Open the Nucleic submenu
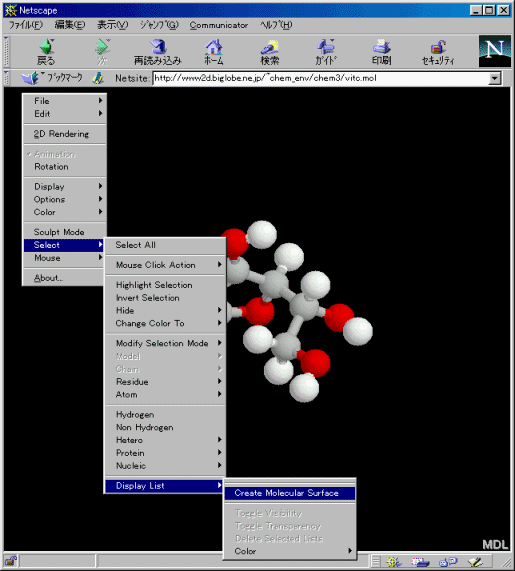Viewport: 515px width, 571px height. tap(165, 465)
